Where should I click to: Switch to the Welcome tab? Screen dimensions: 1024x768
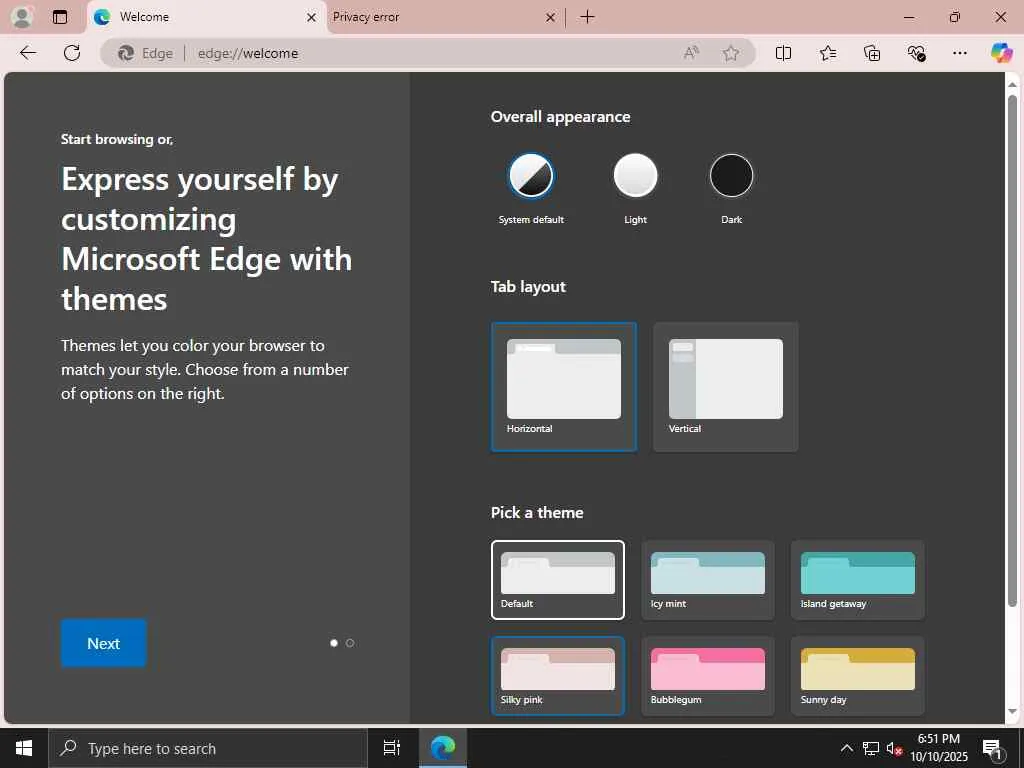(206, 18)
